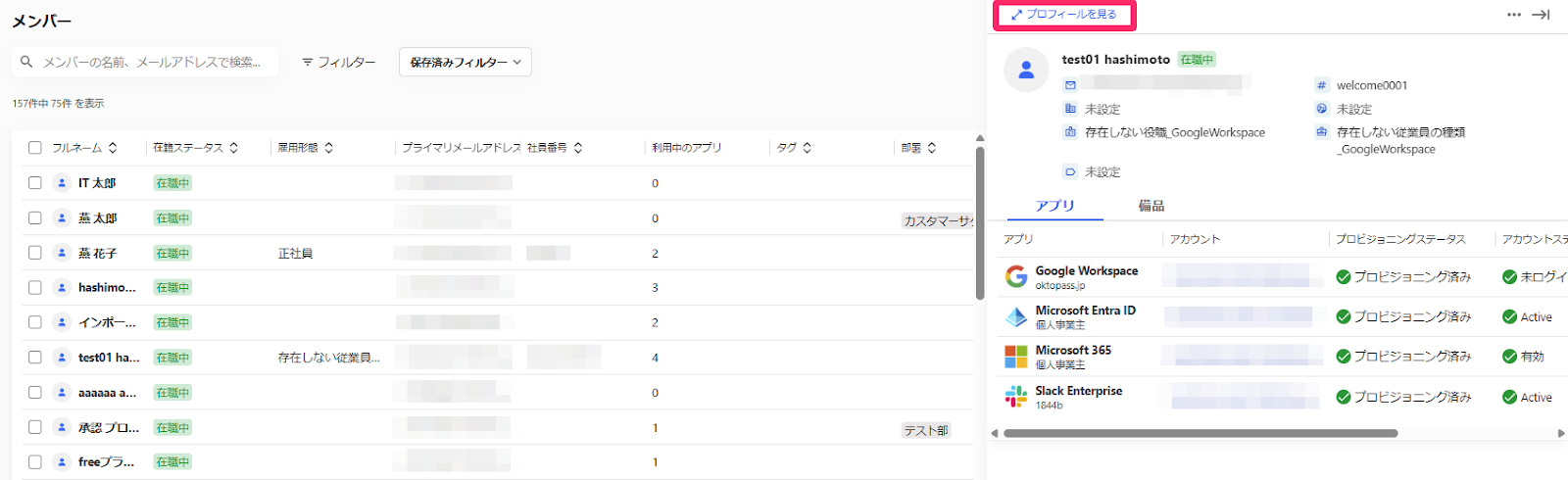Click the test01 hashimoto profile avatar
This screenshot has width=1568, height=480.
pyautogui.click(x=1026, y=70)
